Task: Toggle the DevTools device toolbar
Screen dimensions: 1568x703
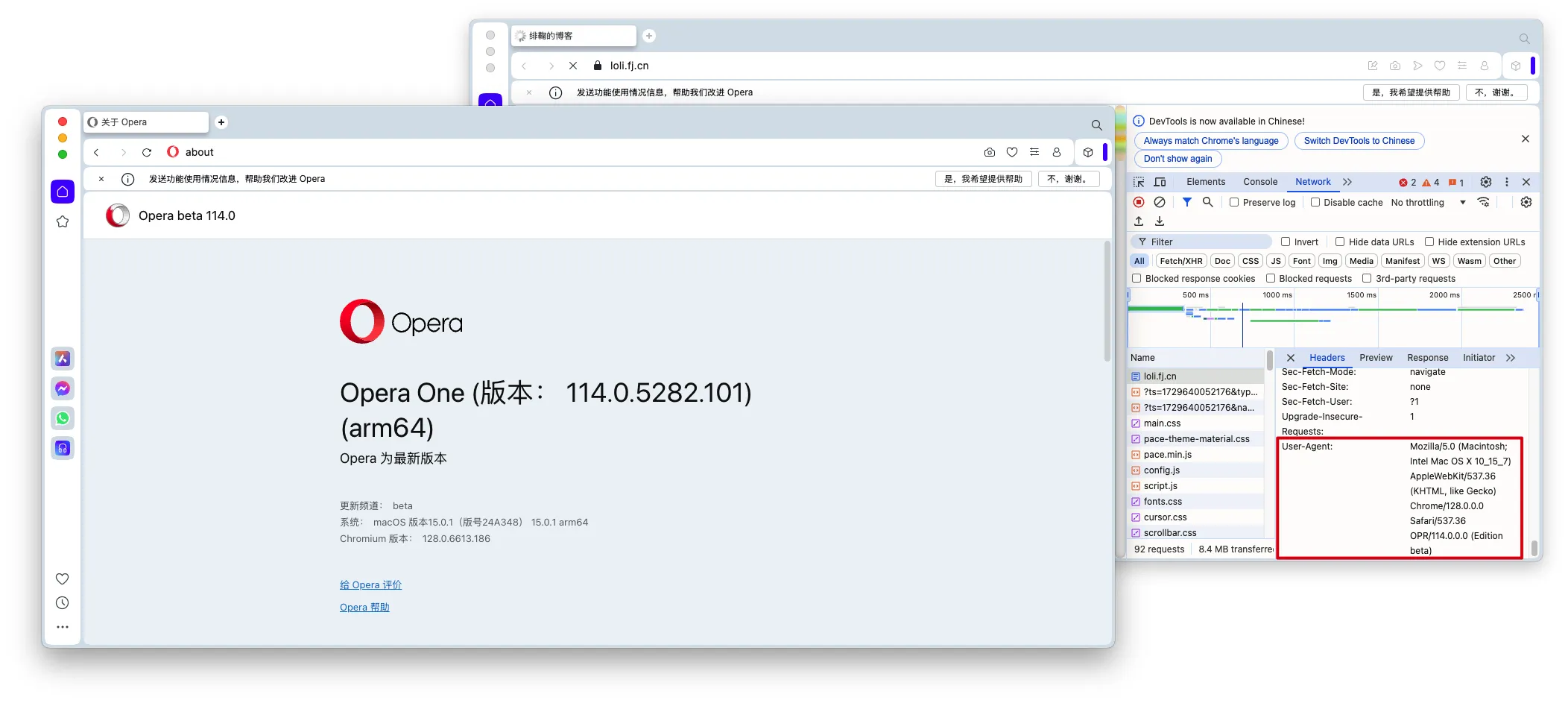Action: (x=1160, y=182)
